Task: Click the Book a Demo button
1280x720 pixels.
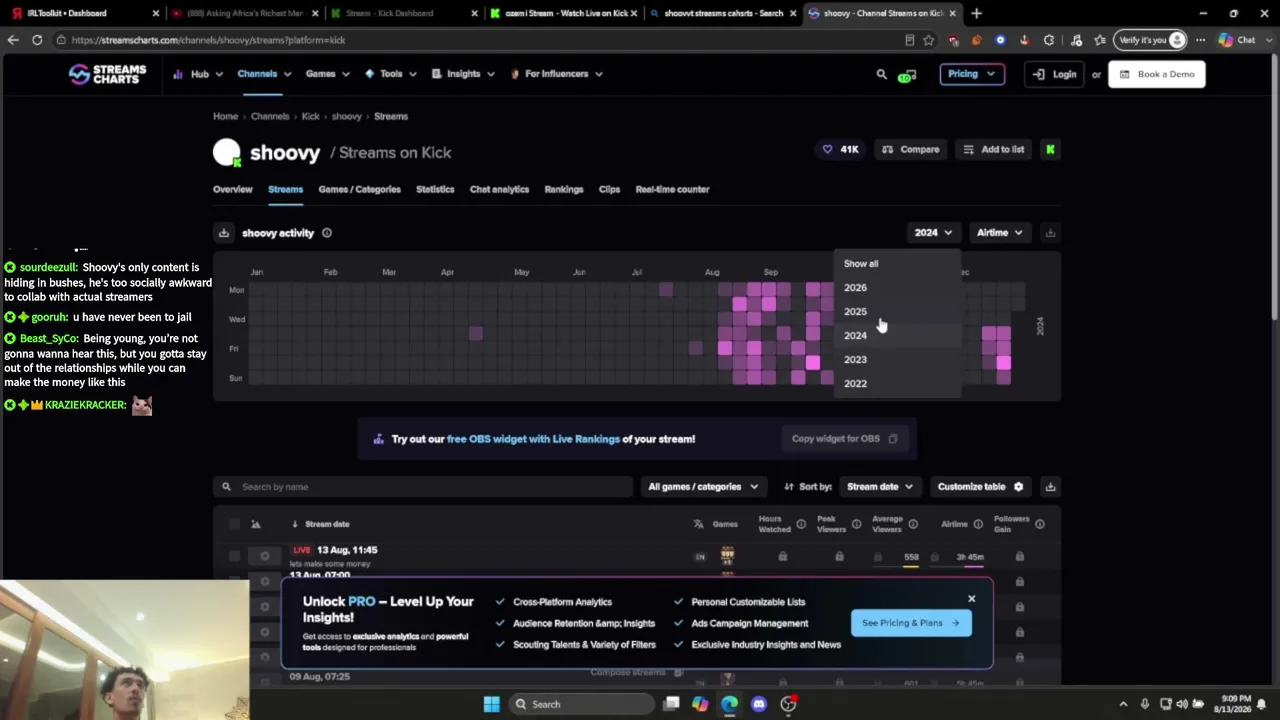Action: tap(1157, 74)
